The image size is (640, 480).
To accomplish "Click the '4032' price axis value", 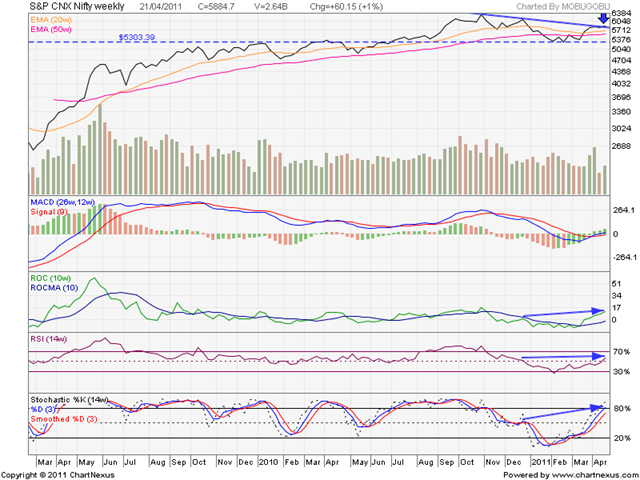I will pyautogui.click(x=621, y=84).
